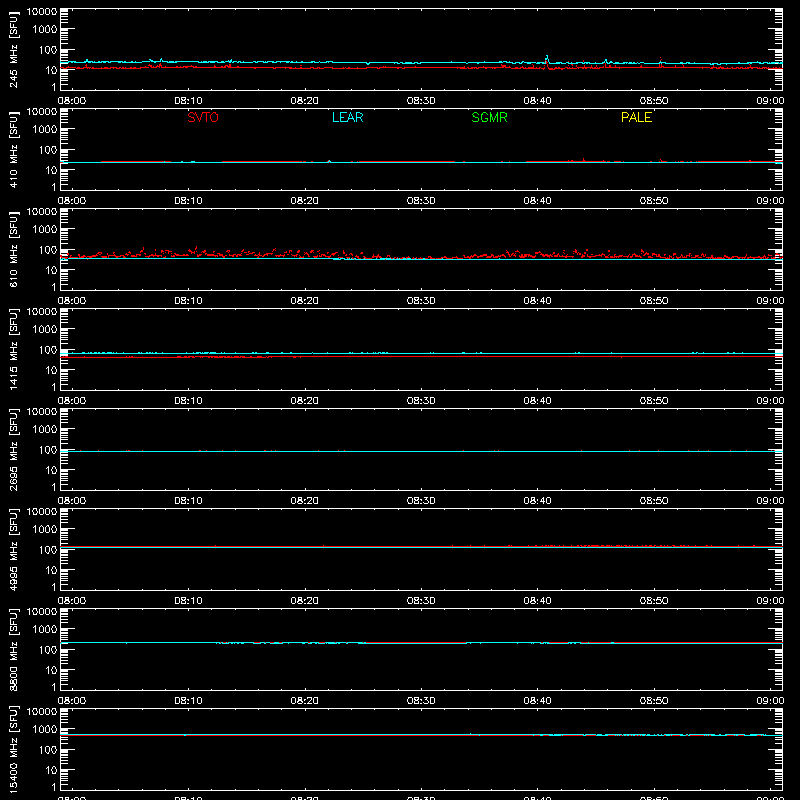Click the 08:20 time label under 4995 MHz plot
800x800 pixels.
coord(305,601)
